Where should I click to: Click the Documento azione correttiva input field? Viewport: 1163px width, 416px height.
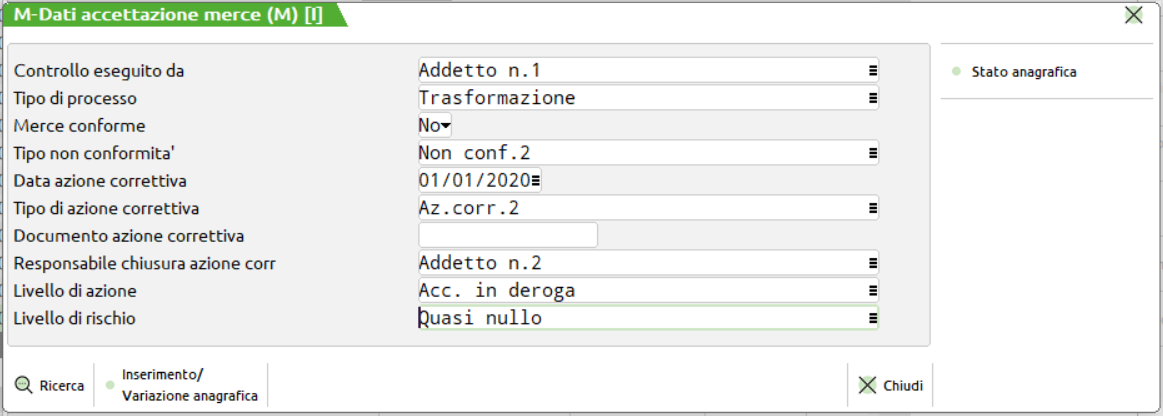click(x=507, y=236)
